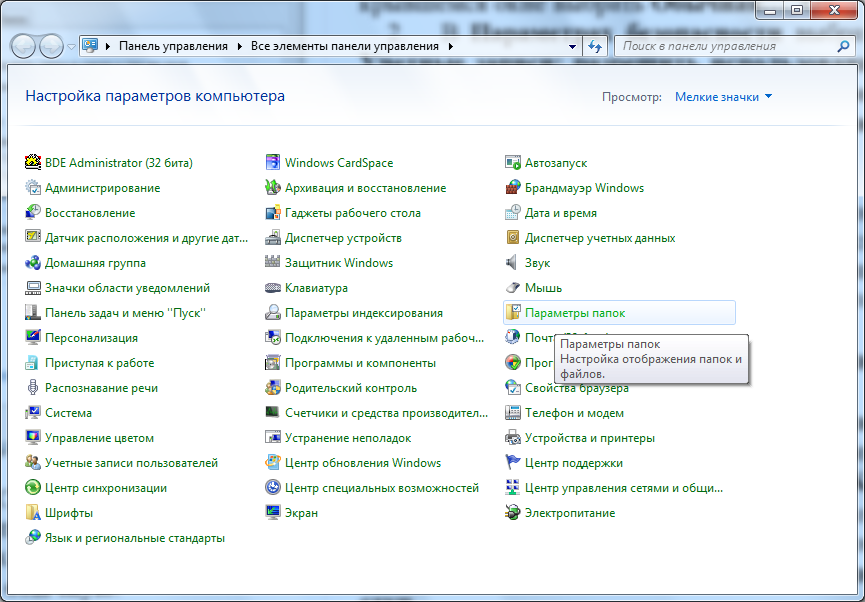Click Центр поддержки flag icon
This screenshot has height=602, width=865.
click(512, 462)
